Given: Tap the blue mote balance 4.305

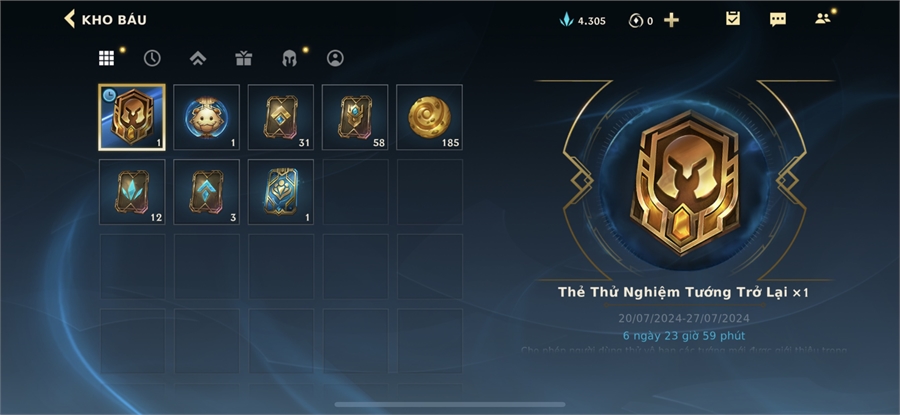Looking at the screenshot, I should (x=583, y=21).
